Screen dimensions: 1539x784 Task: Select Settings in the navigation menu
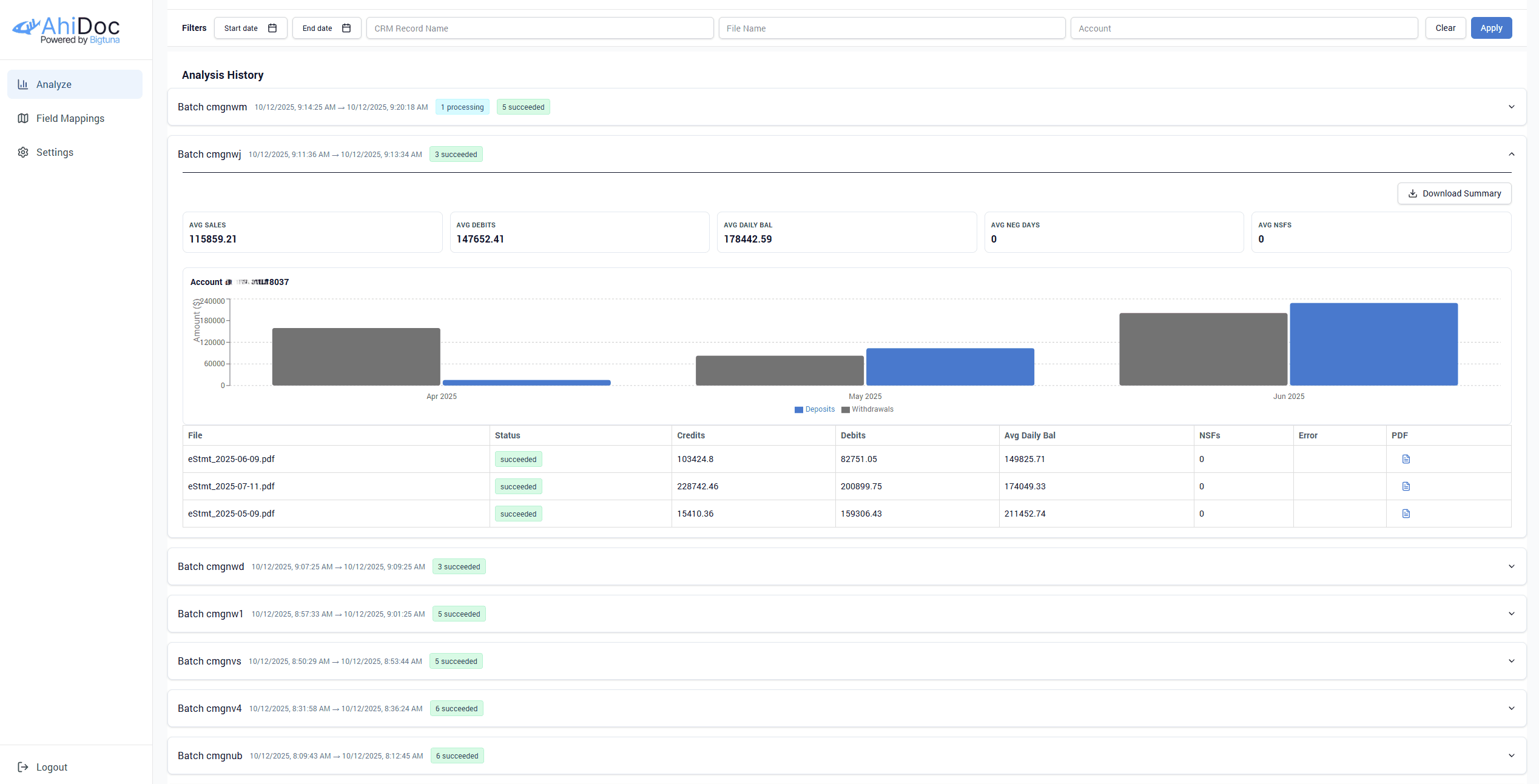pyautogui.click(x=55, y=152)
